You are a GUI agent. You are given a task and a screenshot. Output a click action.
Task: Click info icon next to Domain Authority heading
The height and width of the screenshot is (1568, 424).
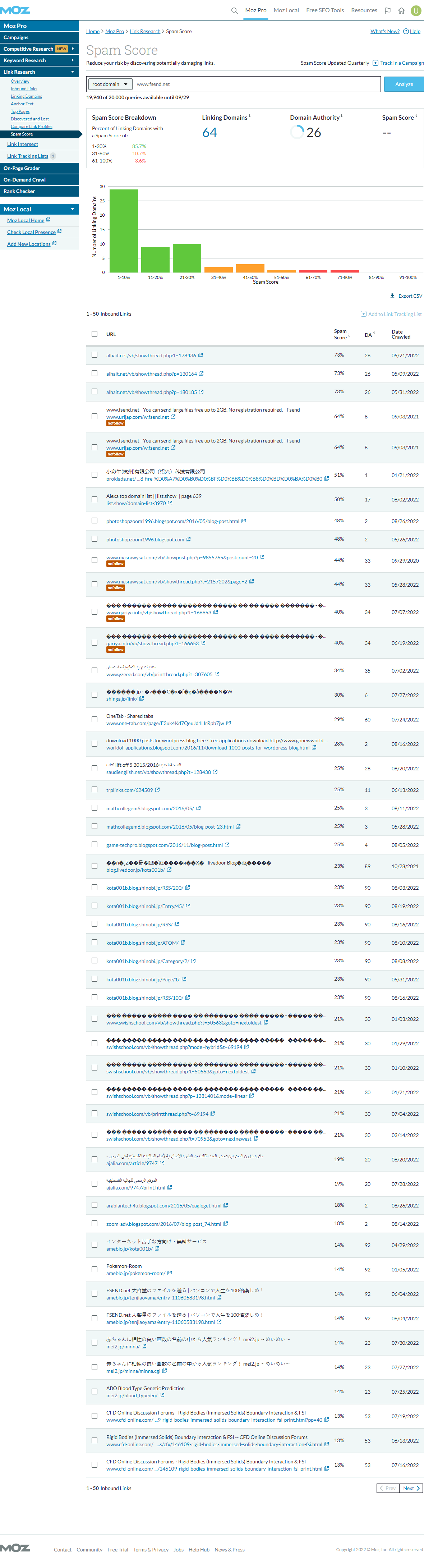pos(341,116)
